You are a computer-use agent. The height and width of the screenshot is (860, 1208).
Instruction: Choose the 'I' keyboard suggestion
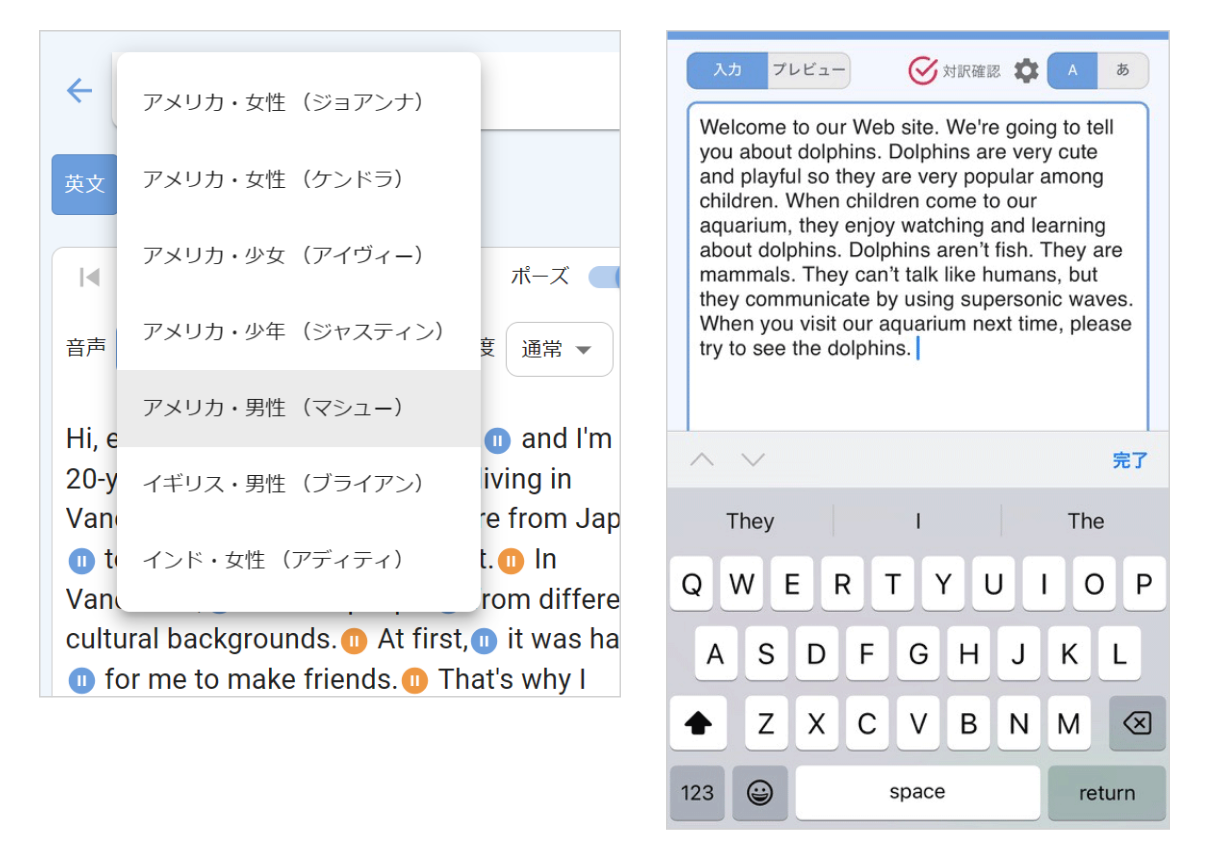[x=917, y=521]
